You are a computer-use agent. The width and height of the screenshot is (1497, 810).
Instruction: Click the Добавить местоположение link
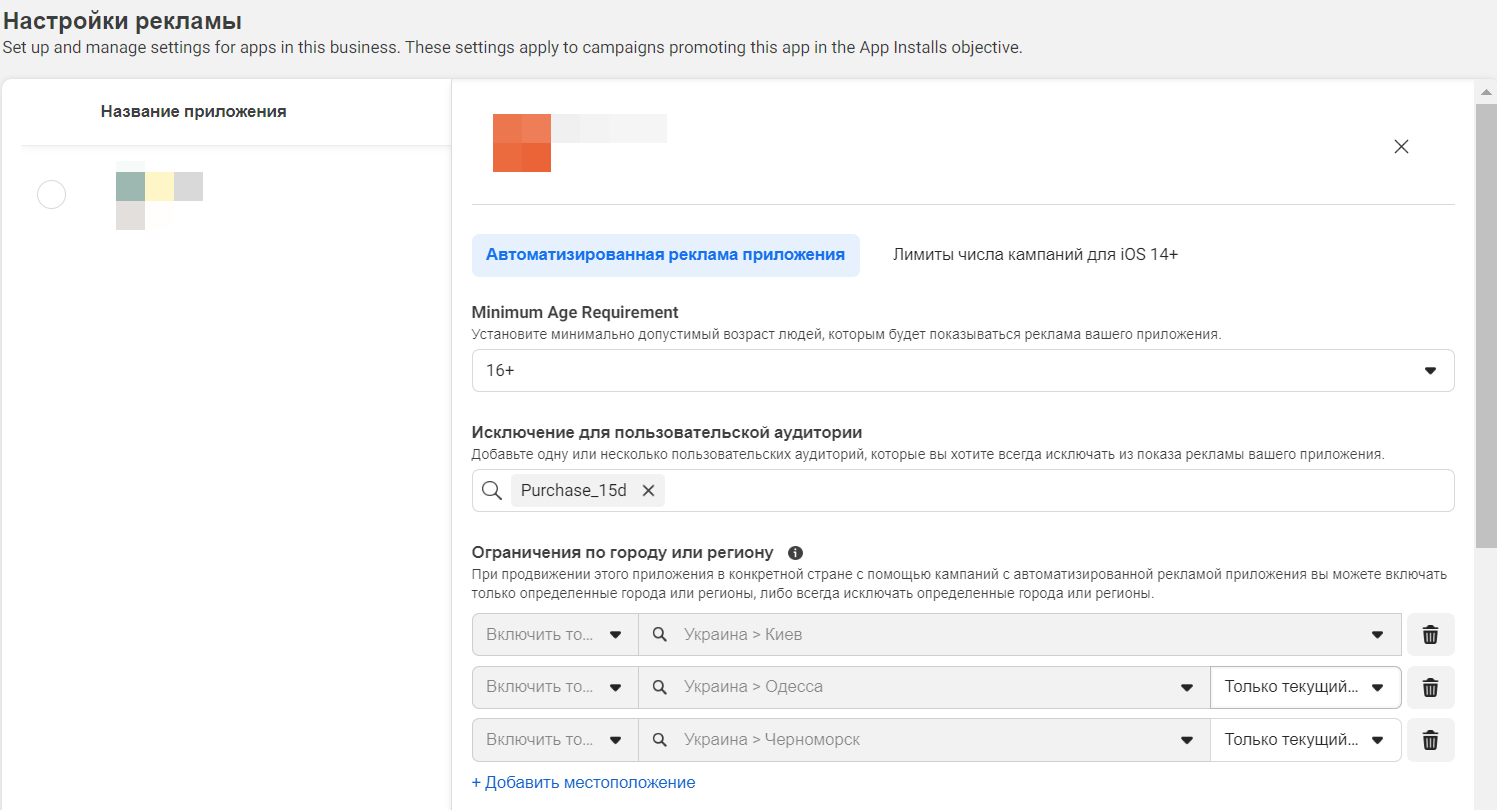583,783
